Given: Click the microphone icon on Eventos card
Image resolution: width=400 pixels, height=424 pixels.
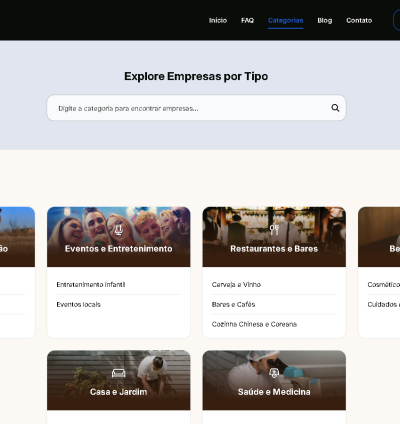Looking at the screenshot, I should pyautogui.click(x=118, y=230).
